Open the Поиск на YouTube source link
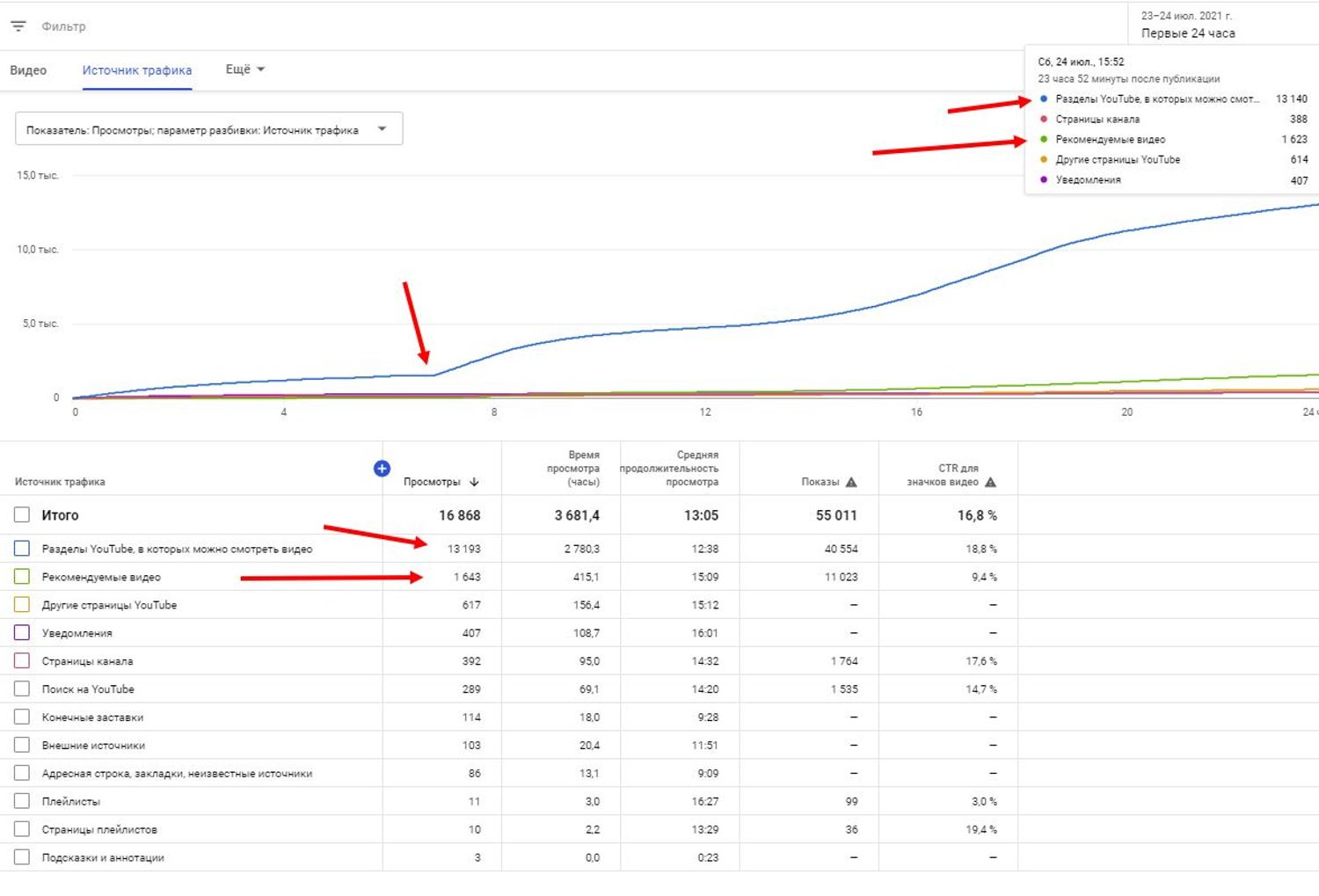 (88, 689)
